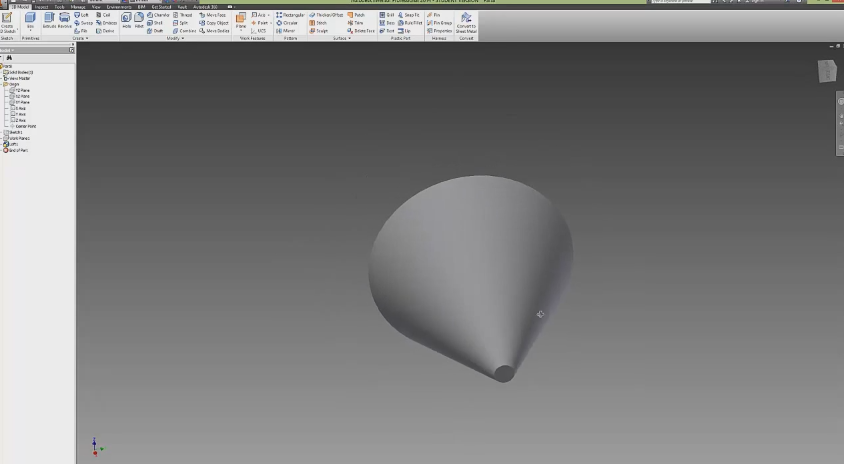
Task: Apply the Shell tool
Action: coord(155,23)
